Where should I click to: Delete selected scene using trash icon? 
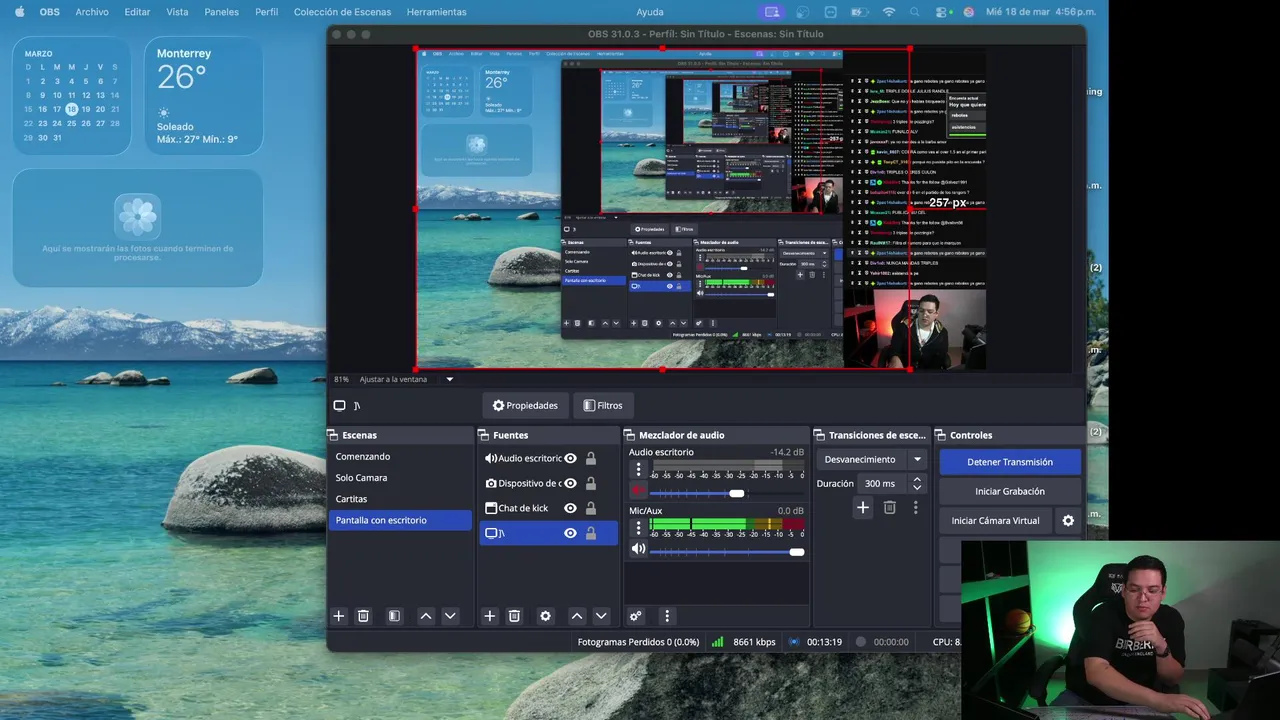point(363,616)
